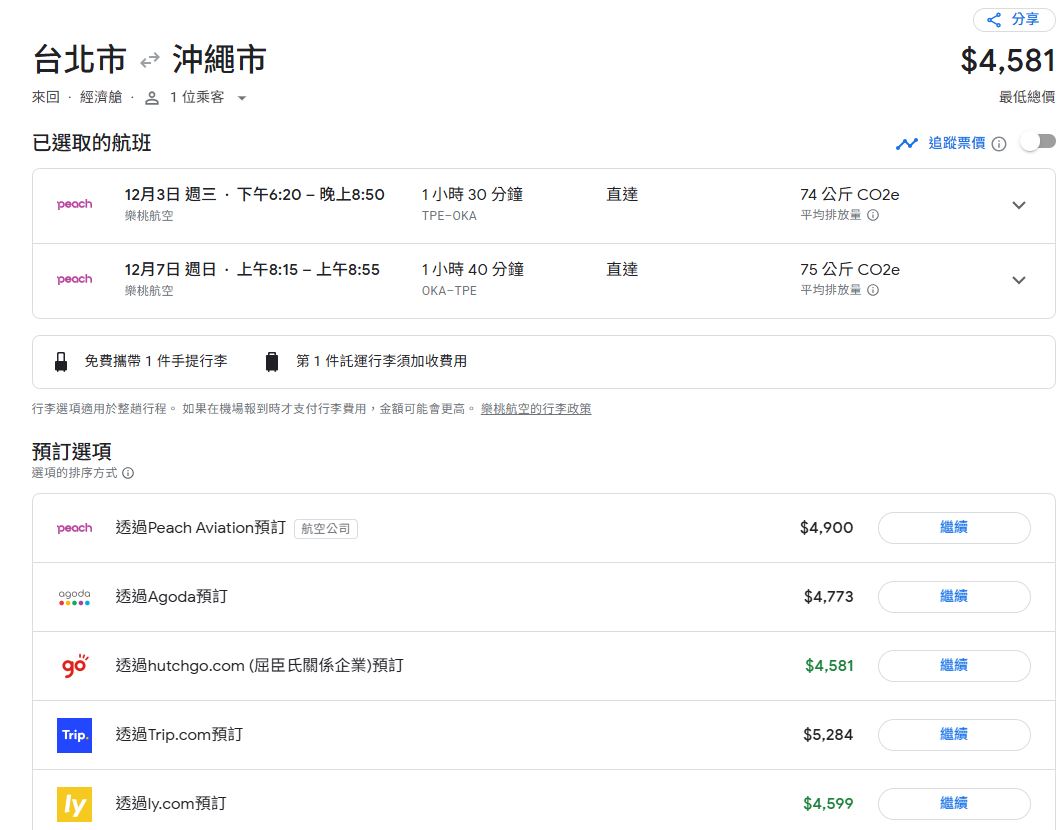Click 繼續 for ly.com booking
The image size is (1062, 830).
(x=954, y=804)
